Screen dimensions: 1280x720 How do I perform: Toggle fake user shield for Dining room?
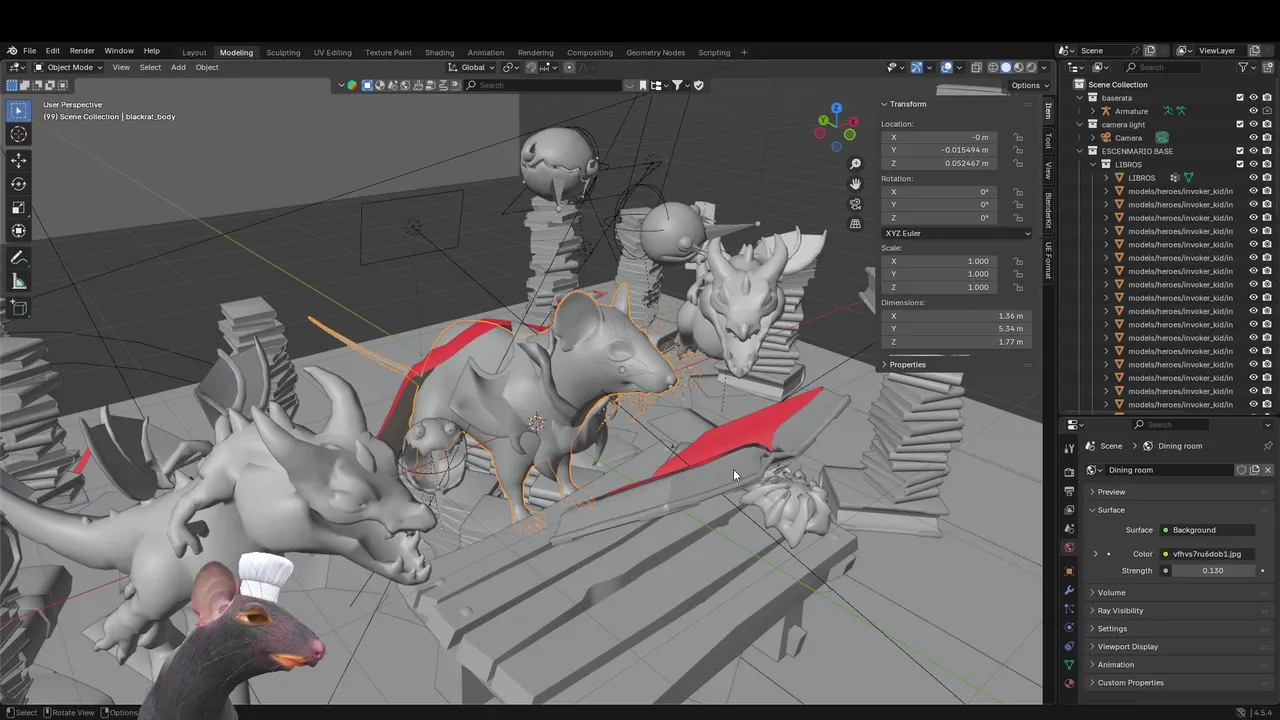1242,470
